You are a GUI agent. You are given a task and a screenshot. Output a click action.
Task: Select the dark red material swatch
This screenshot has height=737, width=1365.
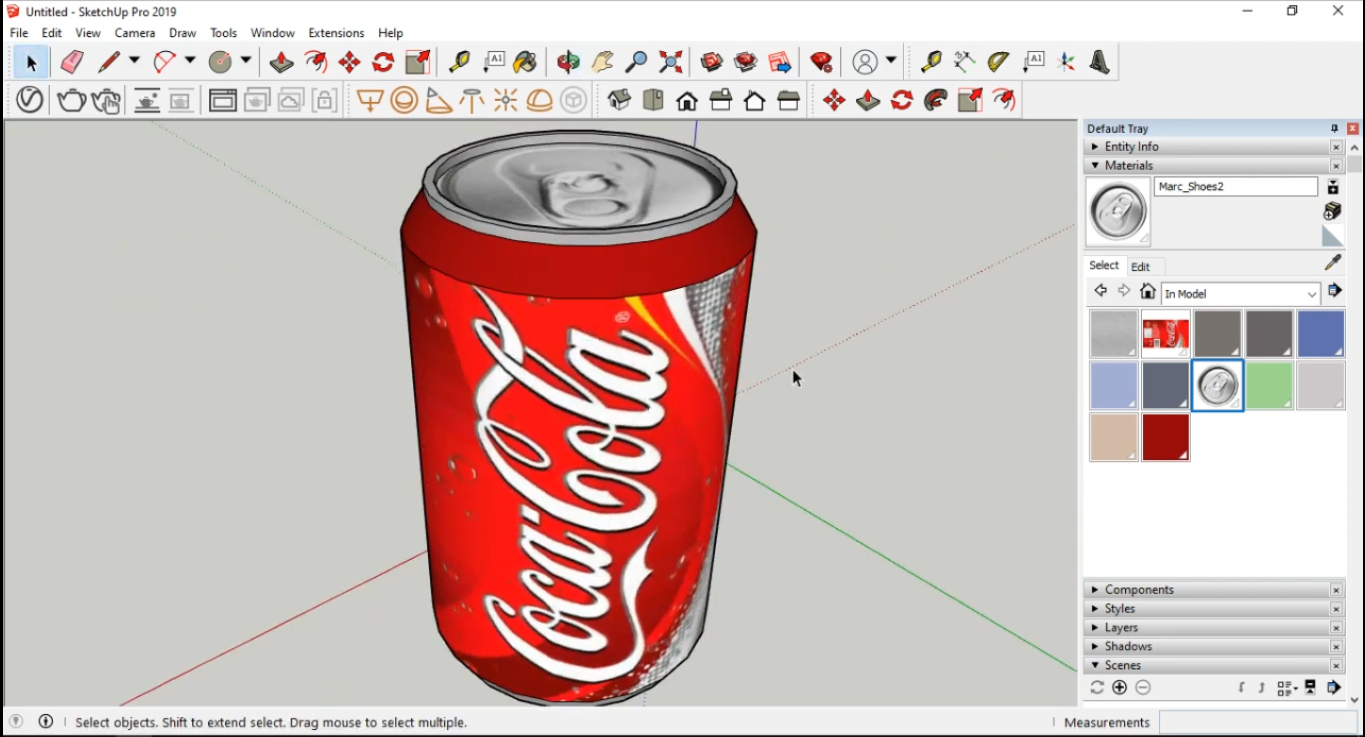1166,437
